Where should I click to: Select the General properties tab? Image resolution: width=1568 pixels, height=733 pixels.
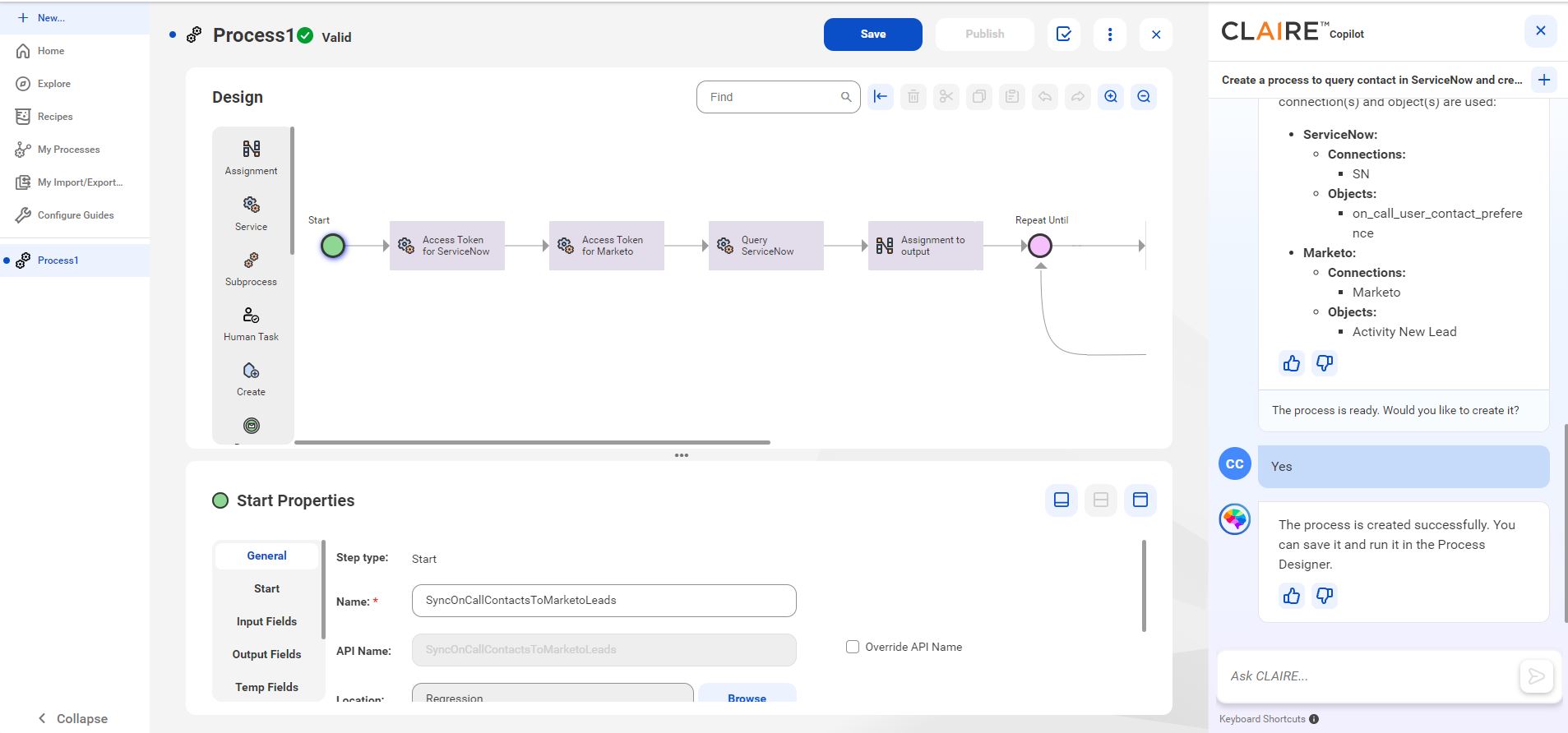(x=266, y=556)
